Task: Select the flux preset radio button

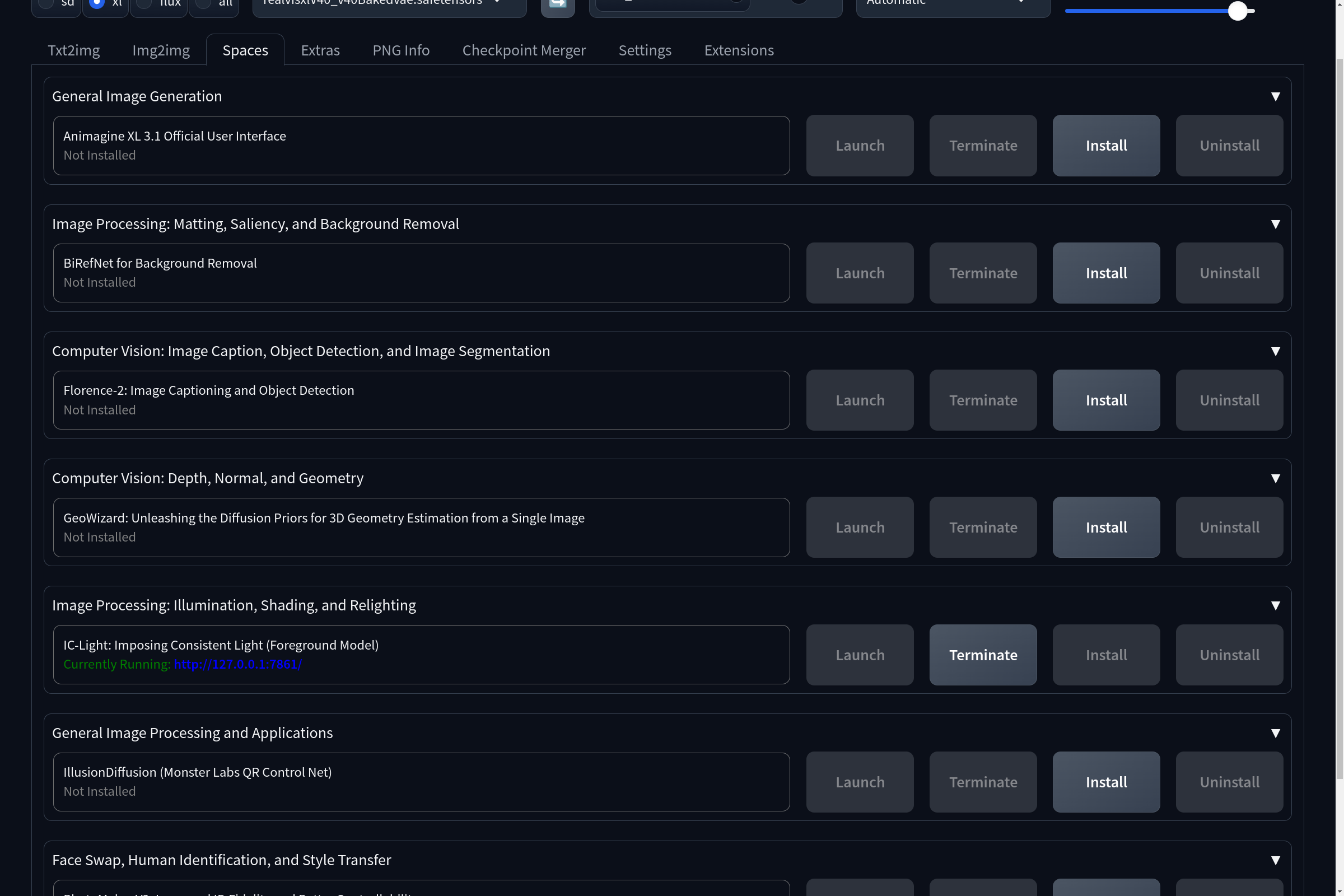Action: [x=144, y=3]
